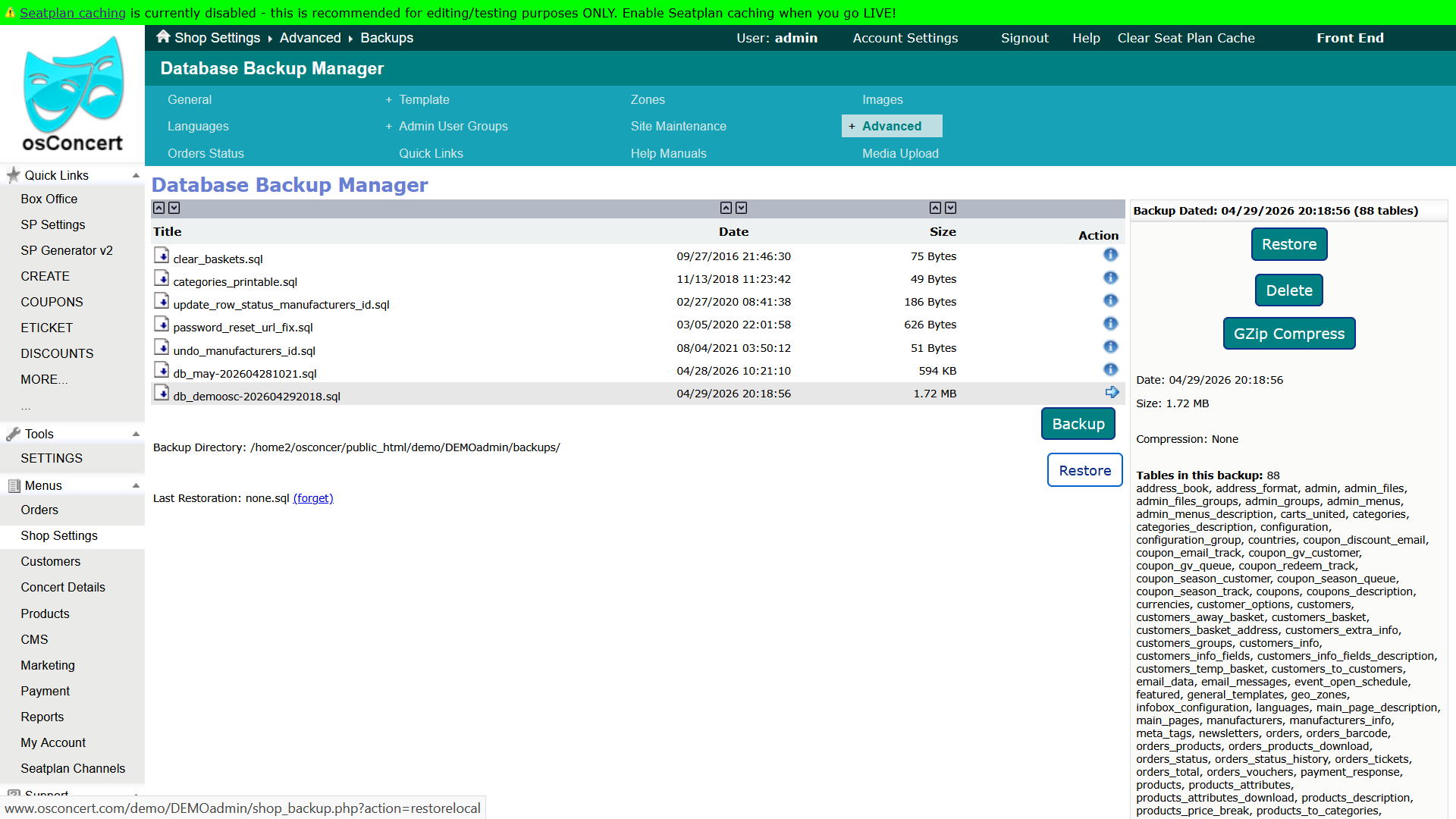1456x819 pixels.
Task: Click the arrow icon for db_demoosc backup
Action: (x=1112, y=392)
